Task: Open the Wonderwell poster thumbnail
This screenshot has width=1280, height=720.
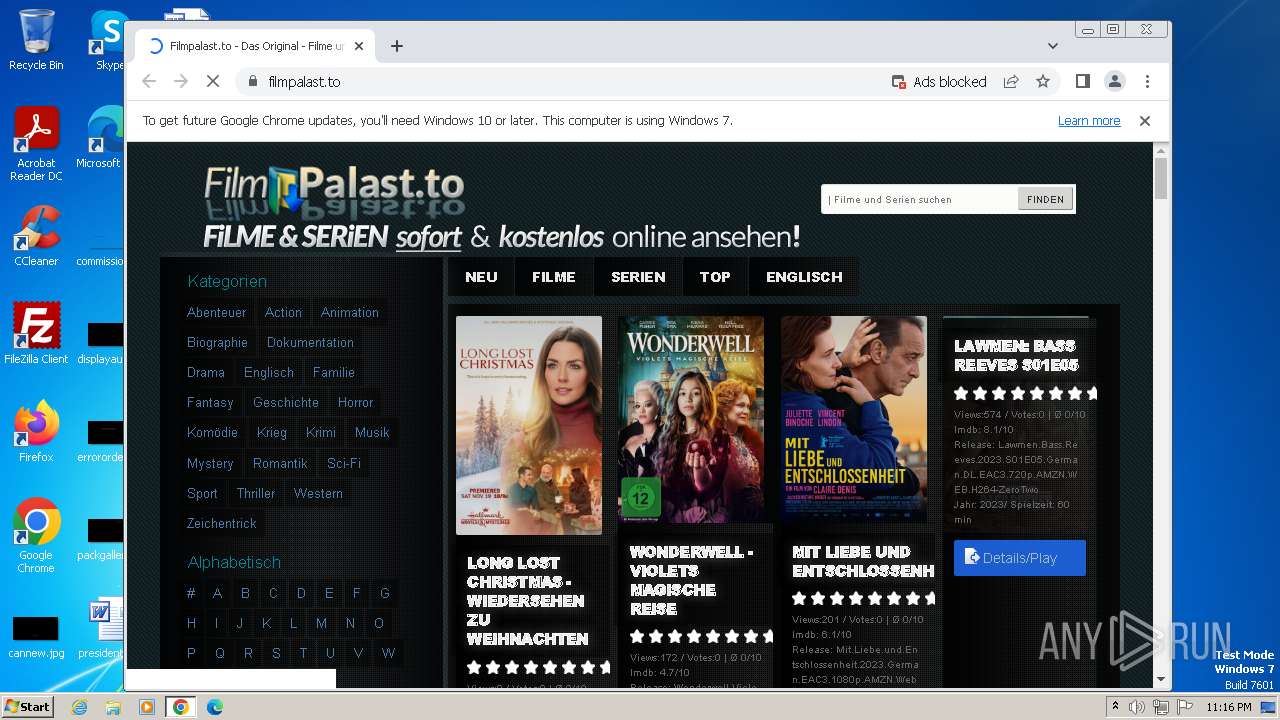Action: point(691,419)
